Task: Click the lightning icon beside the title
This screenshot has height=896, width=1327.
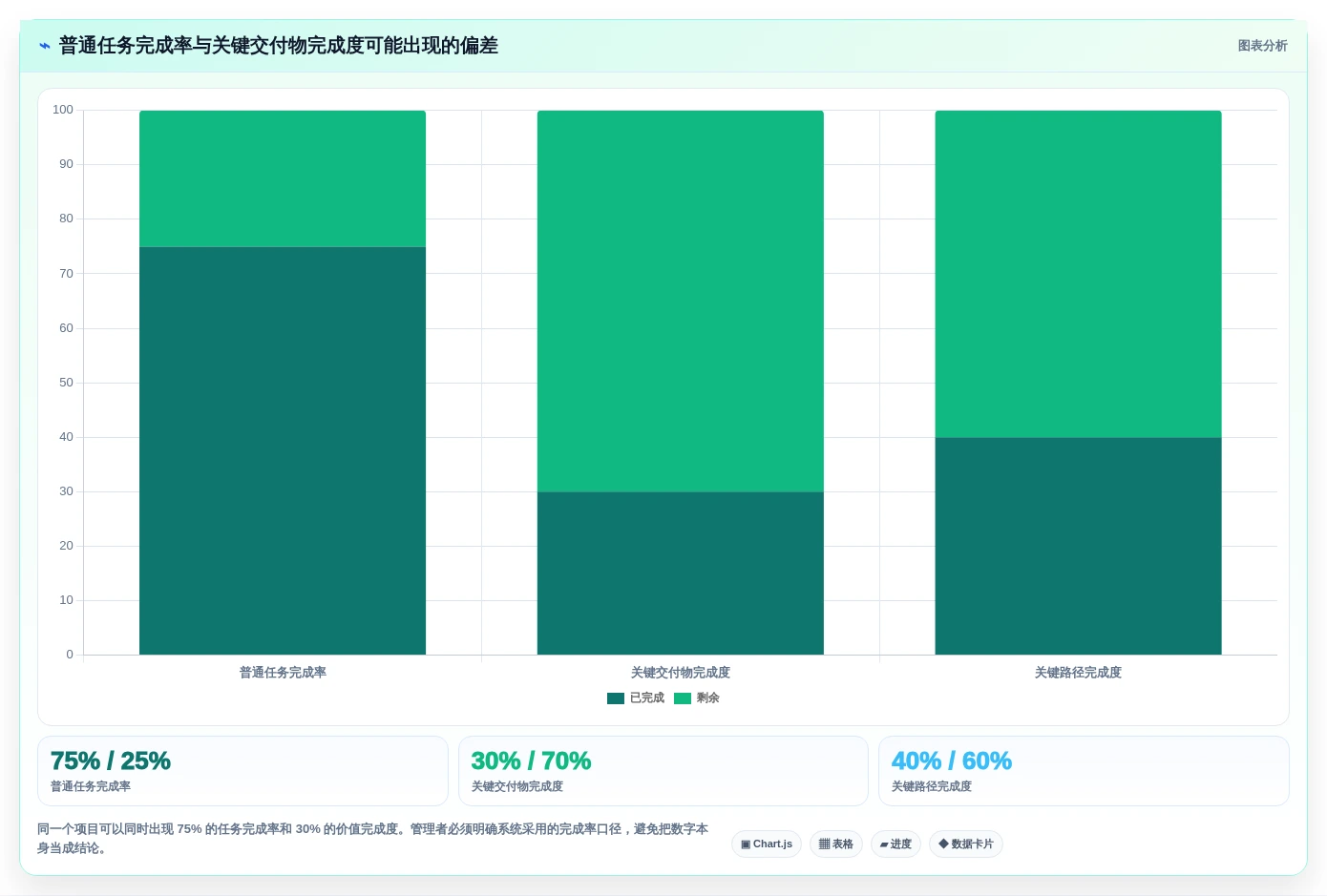Action: [x=45, y=46]
